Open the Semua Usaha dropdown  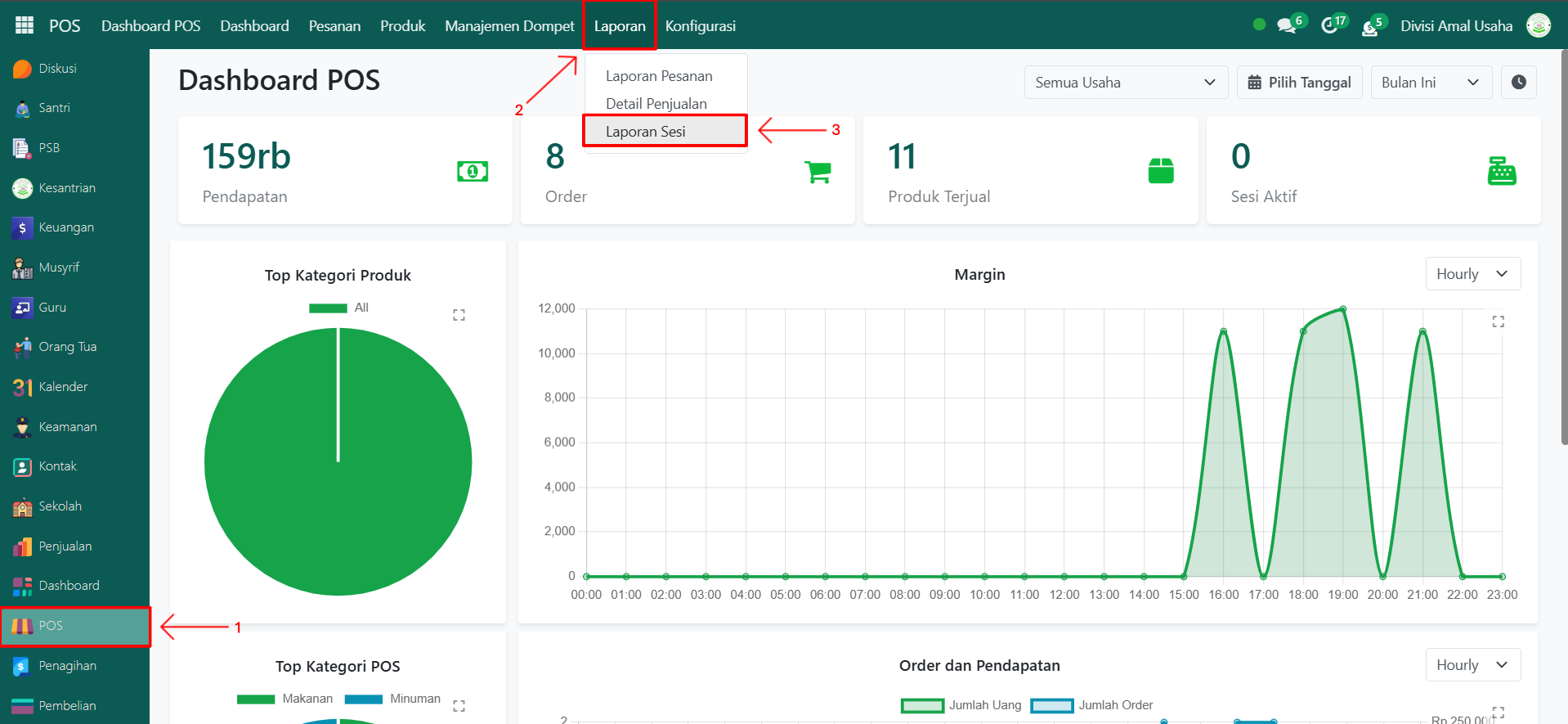click(1125, 83)
